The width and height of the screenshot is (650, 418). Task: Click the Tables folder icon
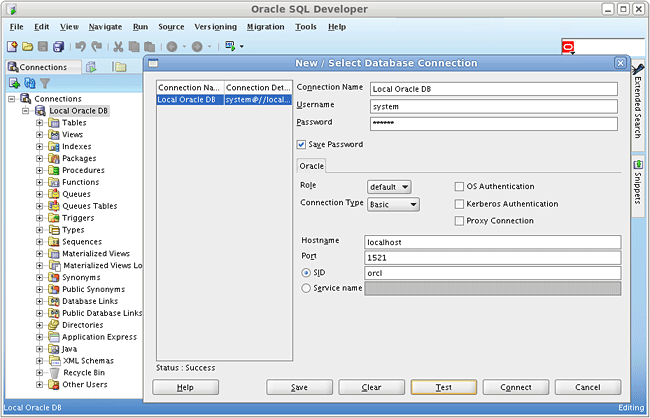pyautogui.click(x=54, y=123)
